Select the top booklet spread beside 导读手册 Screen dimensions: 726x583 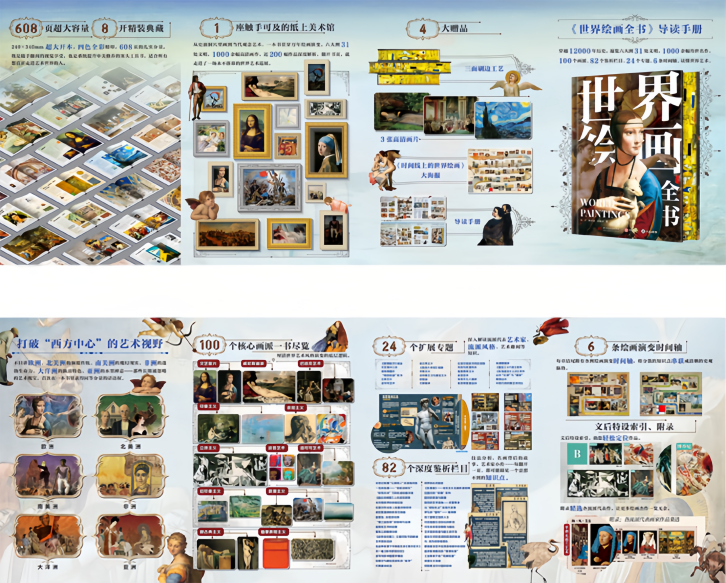[413, 208]
